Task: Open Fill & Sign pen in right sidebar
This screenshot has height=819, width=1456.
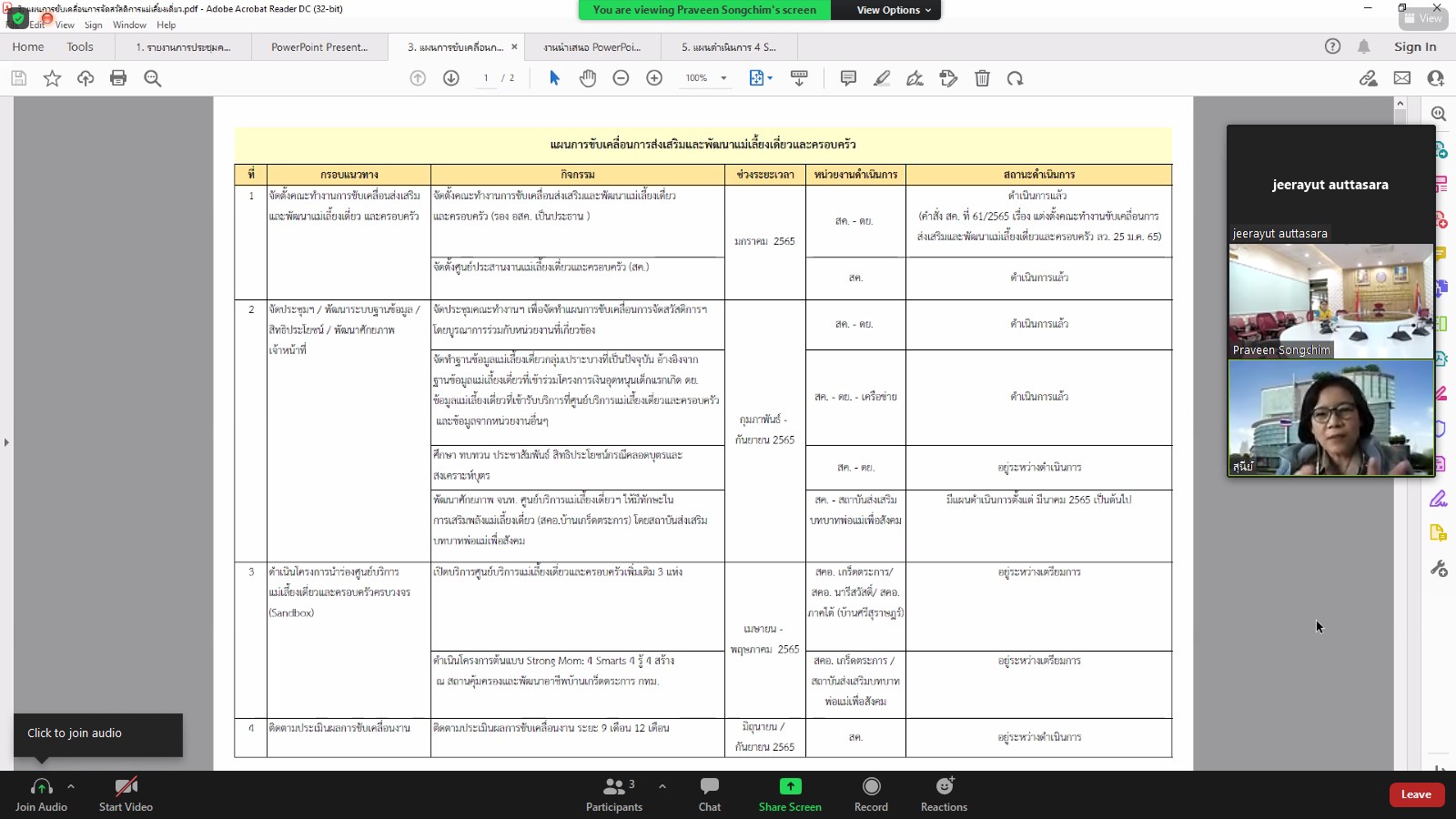Action: coord(1439,499)
